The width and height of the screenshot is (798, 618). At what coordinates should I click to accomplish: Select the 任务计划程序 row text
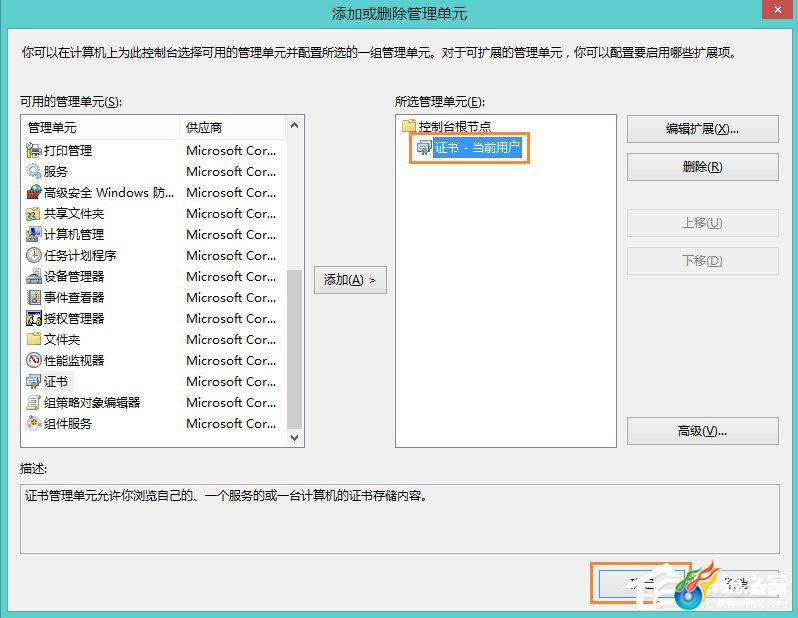[80, 255]
